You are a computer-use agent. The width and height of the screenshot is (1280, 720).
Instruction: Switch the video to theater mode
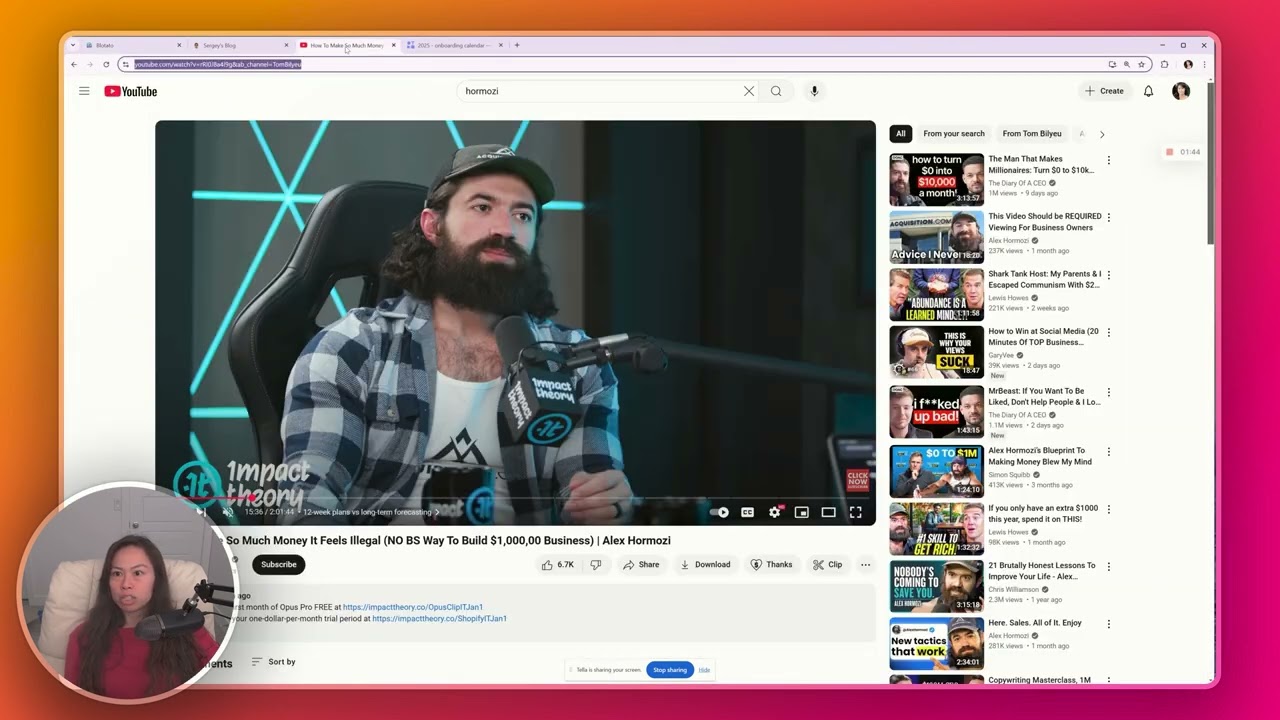click(x=828, y=512)
